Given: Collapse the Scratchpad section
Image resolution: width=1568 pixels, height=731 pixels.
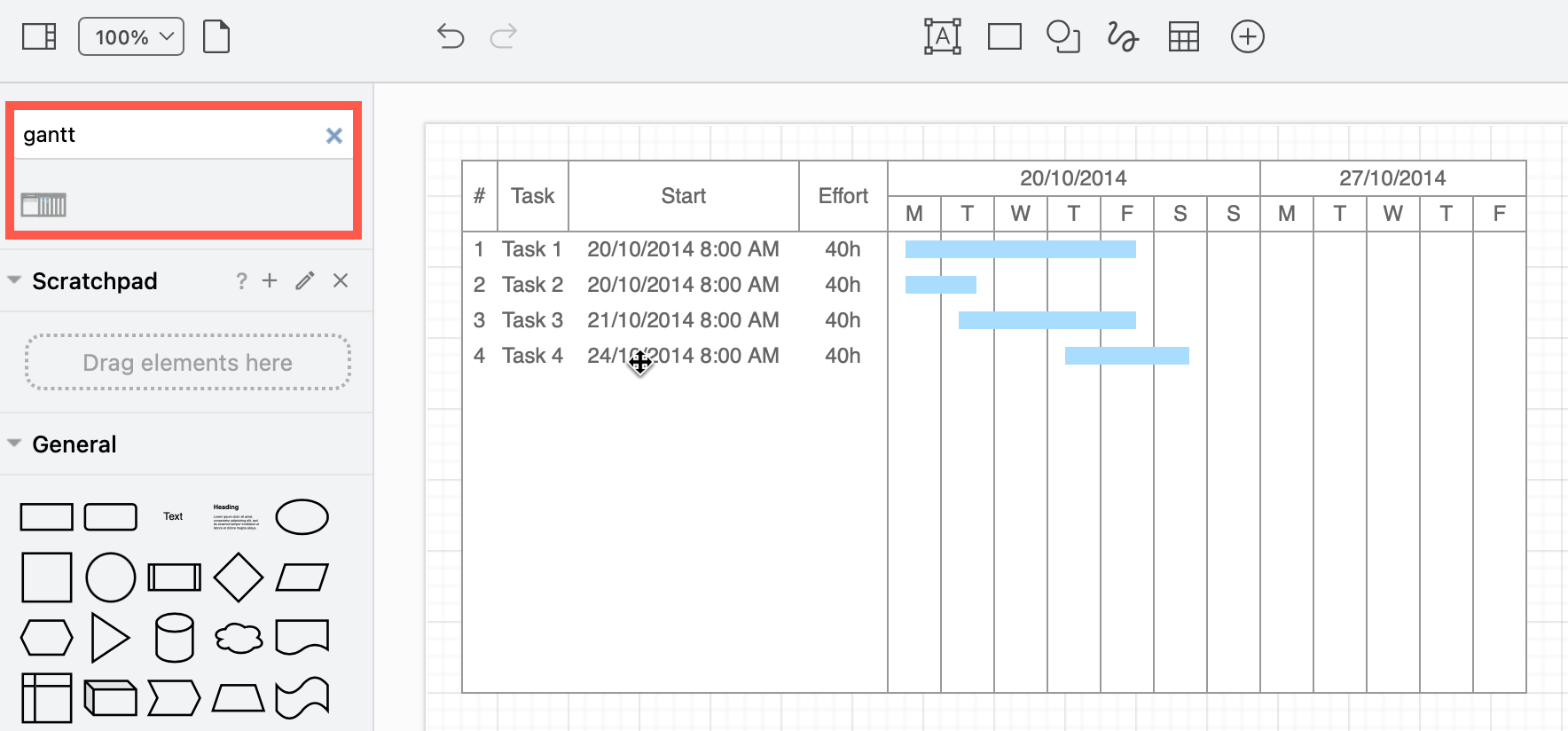Looking at the screenshot, I should [x=14, y=280].
